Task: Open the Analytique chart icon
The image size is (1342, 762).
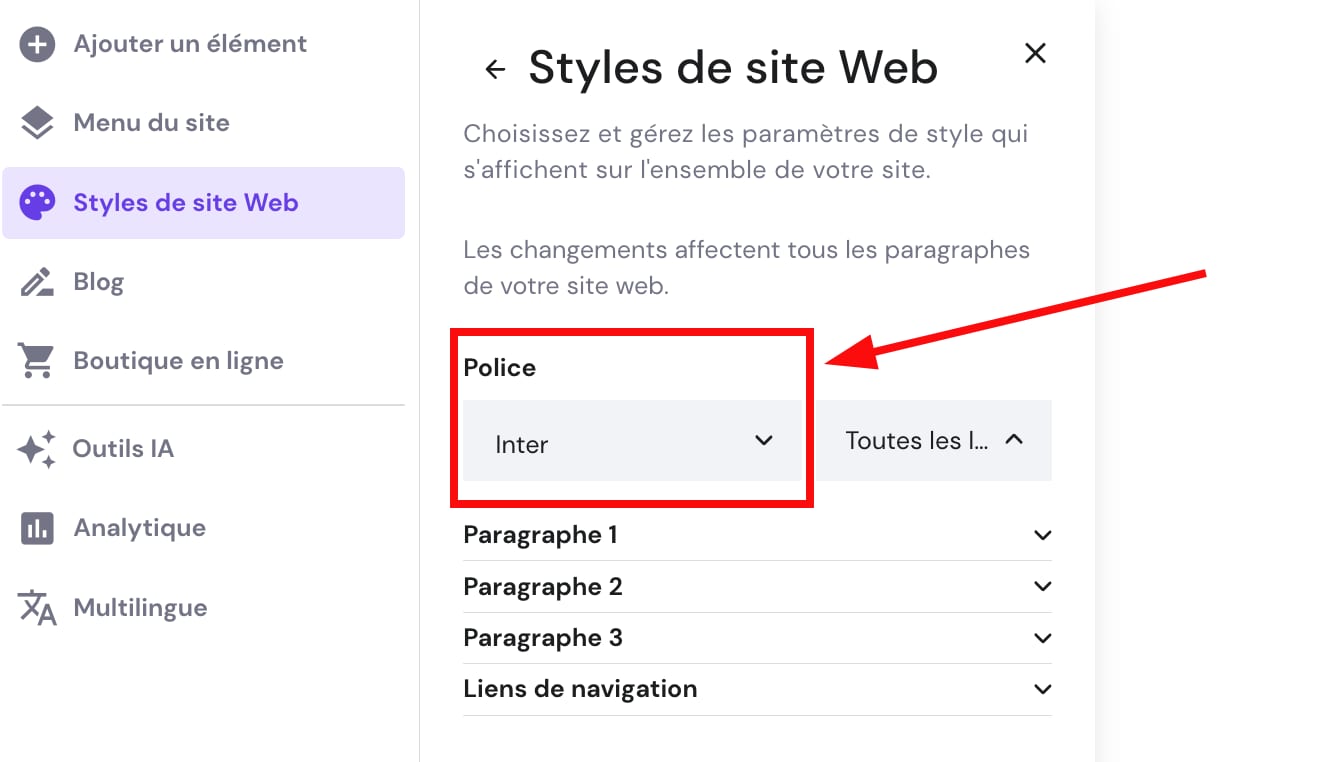Action: 36,527
